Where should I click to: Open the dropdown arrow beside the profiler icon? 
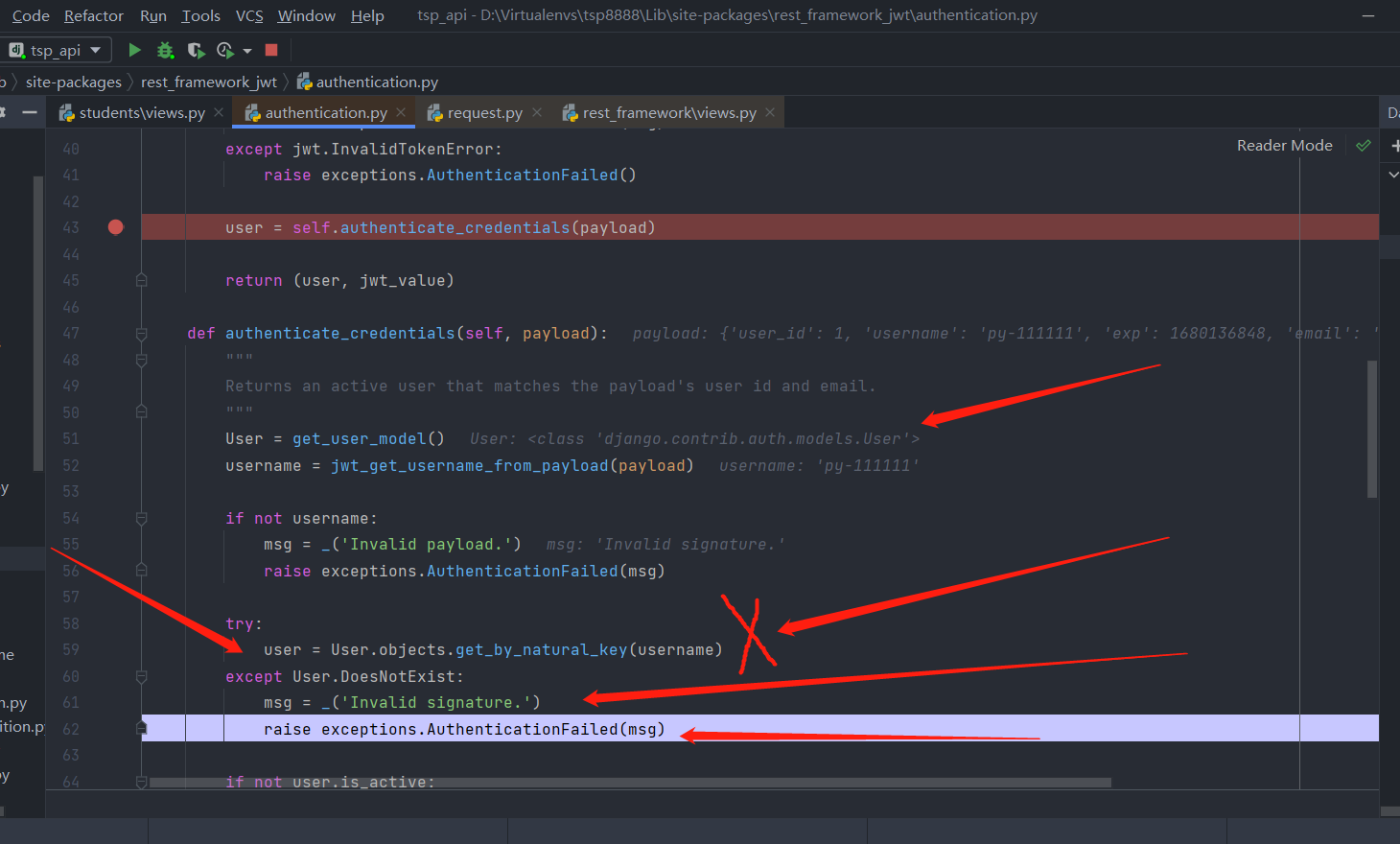coord(247,50)
